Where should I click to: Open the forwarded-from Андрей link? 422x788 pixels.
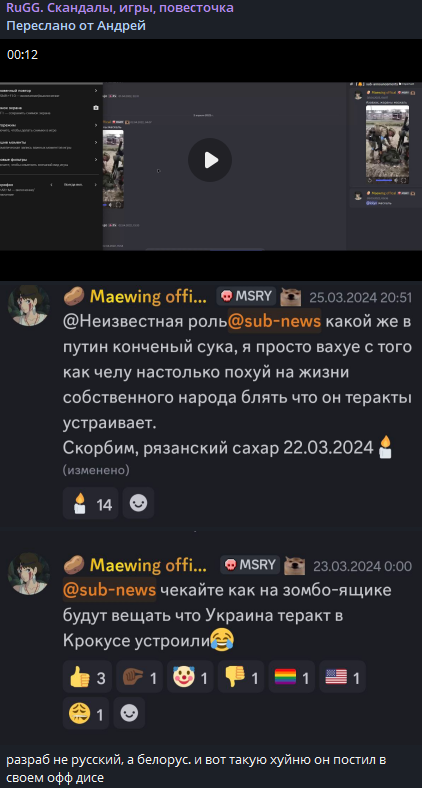click(x=76, y=26)
